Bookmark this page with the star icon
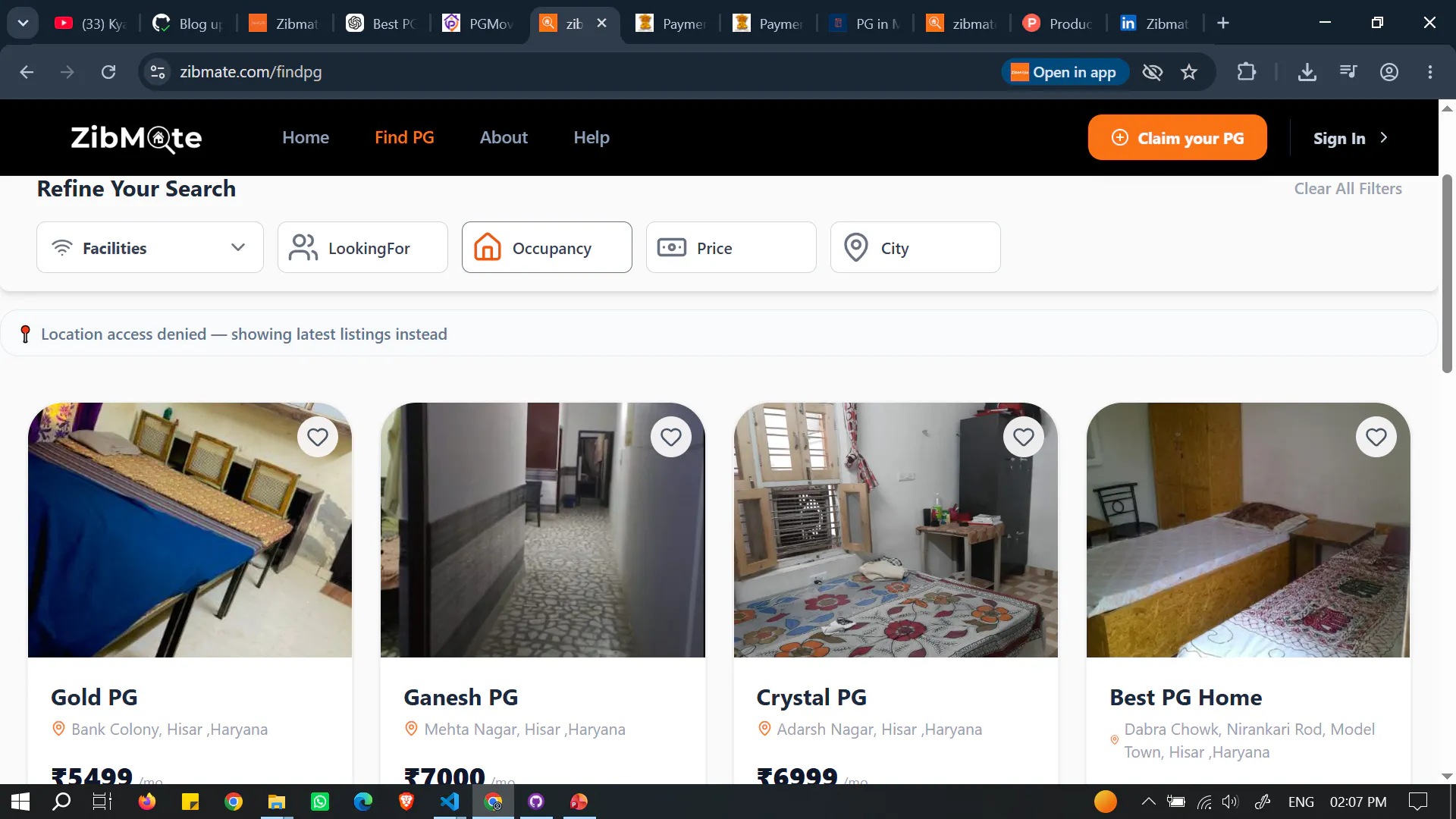 [x=1189, y=72]
